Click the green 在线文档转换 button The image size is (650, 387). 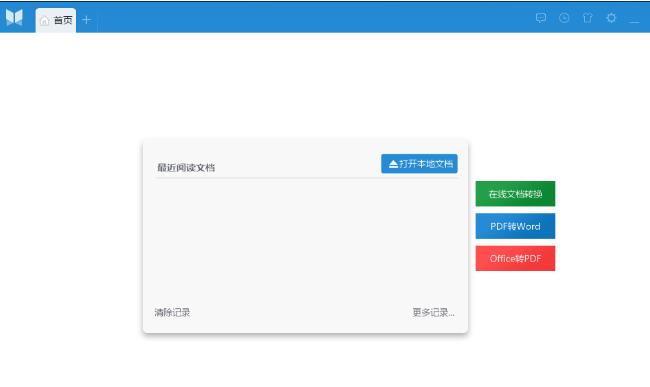(x=515, y=194)
